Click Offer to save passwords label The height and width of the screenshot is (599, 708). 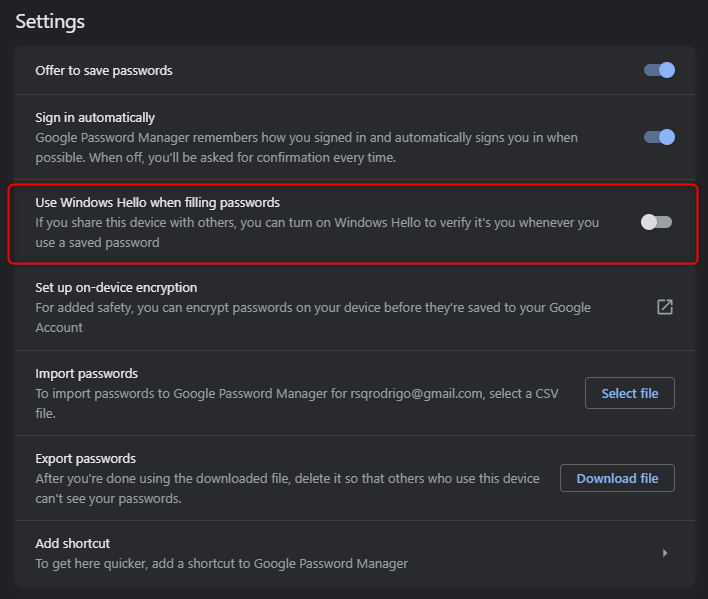[x=104, y=70]
